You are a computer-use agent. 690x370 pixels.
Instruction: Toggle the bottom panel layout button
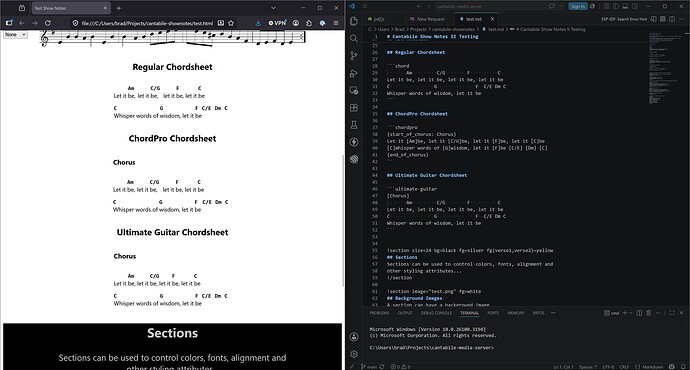625,6
